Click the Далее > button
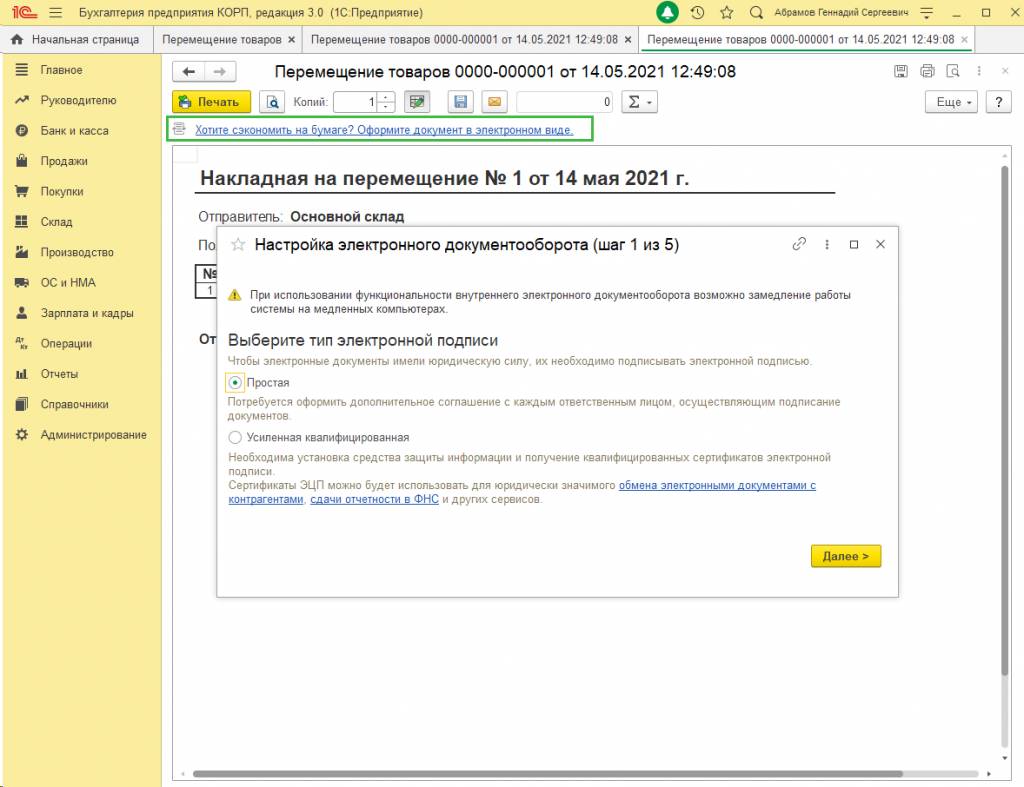 pos(846,556)
